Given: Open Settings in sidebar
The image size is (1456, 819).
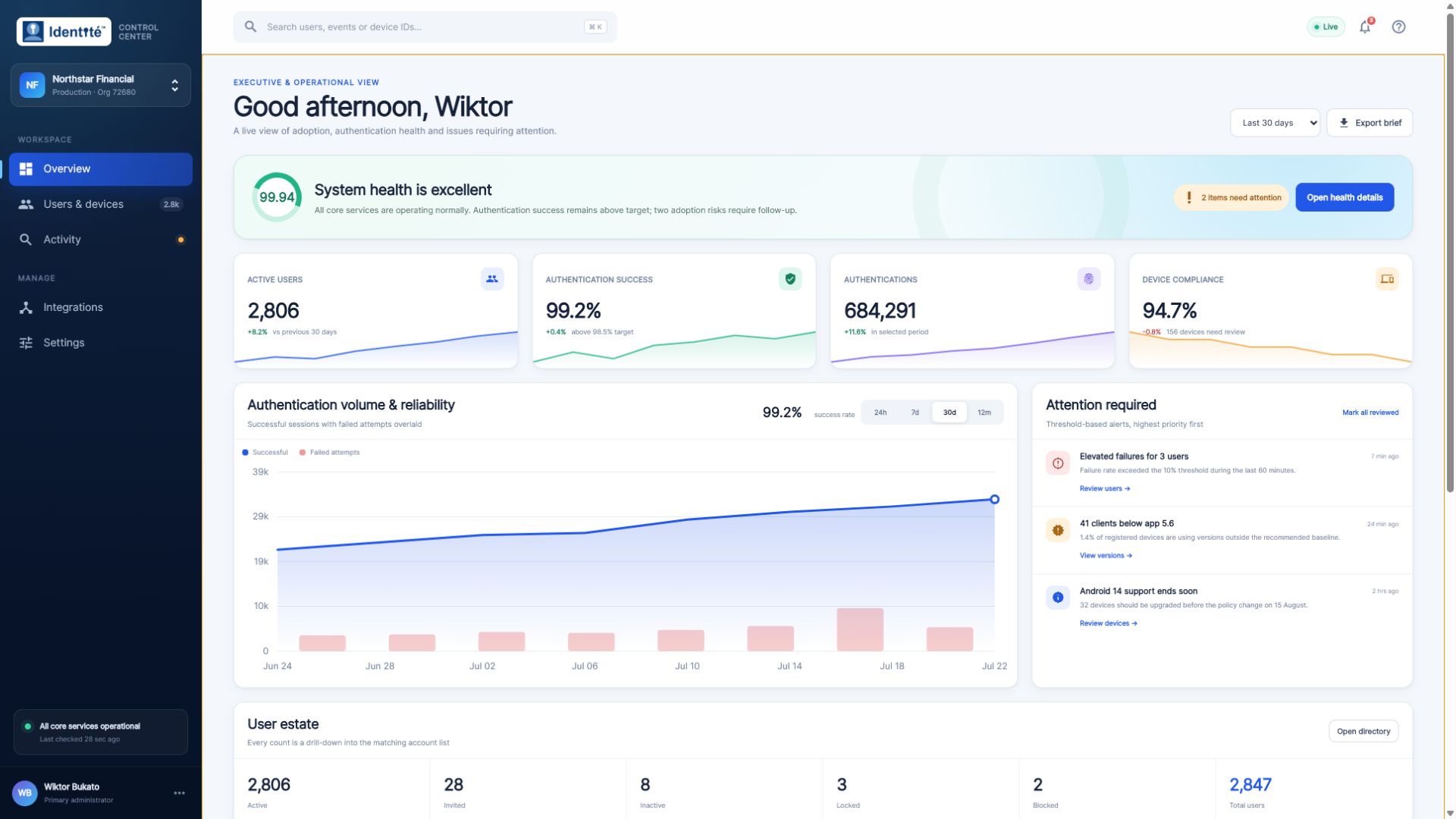Looking at the screenshot, I should [100, 343].
